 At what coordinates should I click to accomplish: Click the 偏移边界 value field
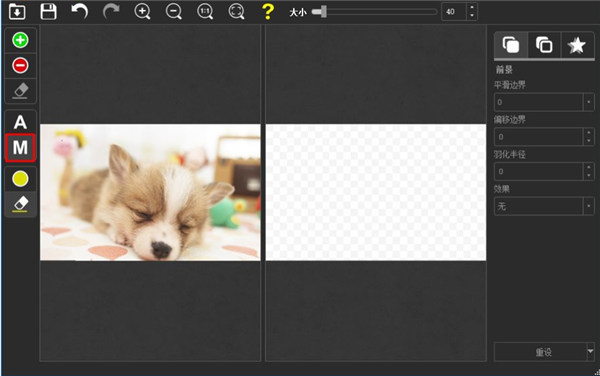click(538, 137)
